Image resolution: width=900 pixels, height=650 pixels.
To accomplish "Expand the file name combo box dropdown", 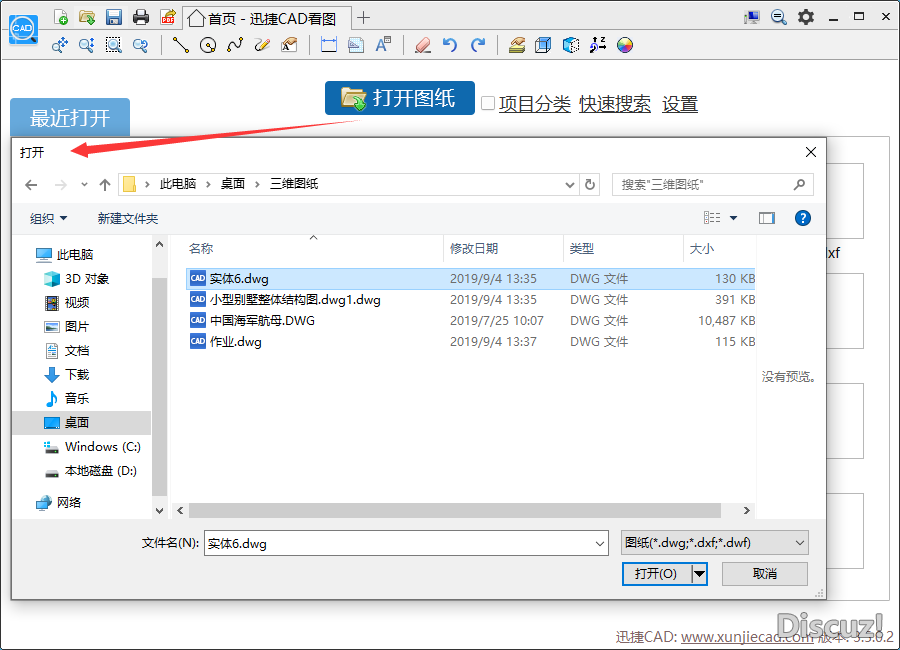I will point(600,544).
